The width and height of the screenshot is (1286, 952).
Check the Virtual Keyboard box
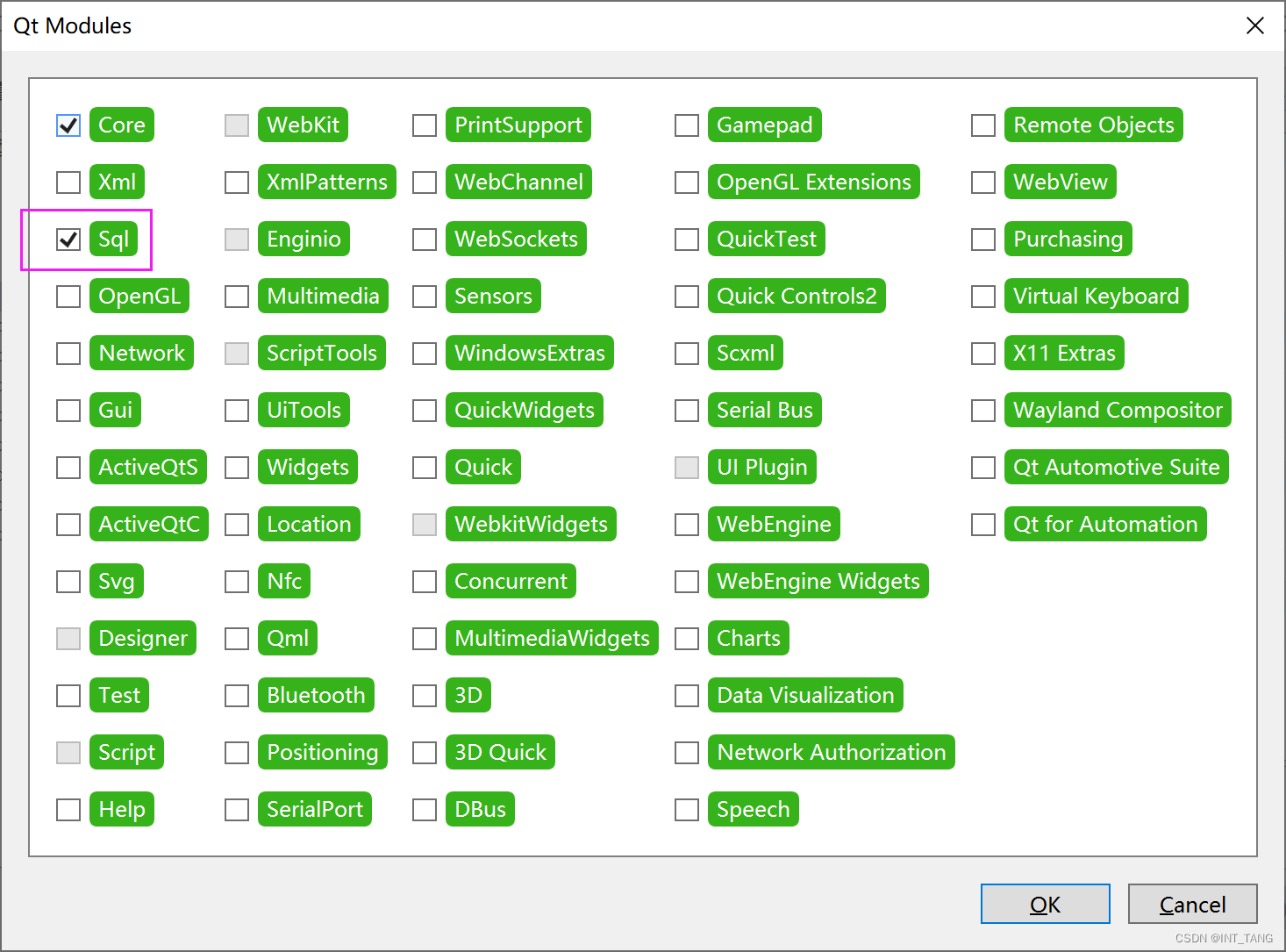[983, 297]
